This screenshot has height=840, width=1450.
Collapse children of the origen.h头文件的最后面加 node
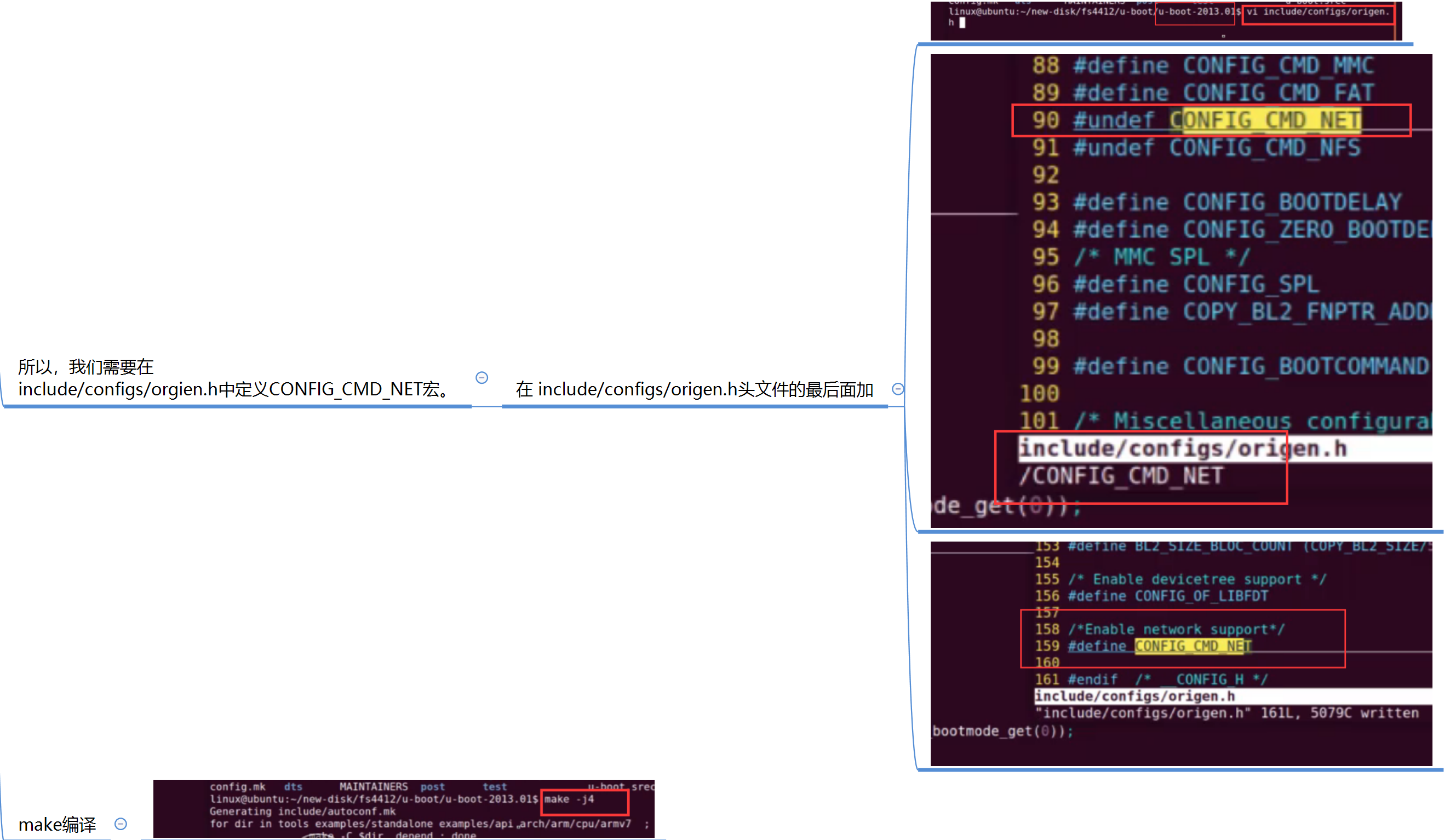pyautogui.click(x=897, y=389)
